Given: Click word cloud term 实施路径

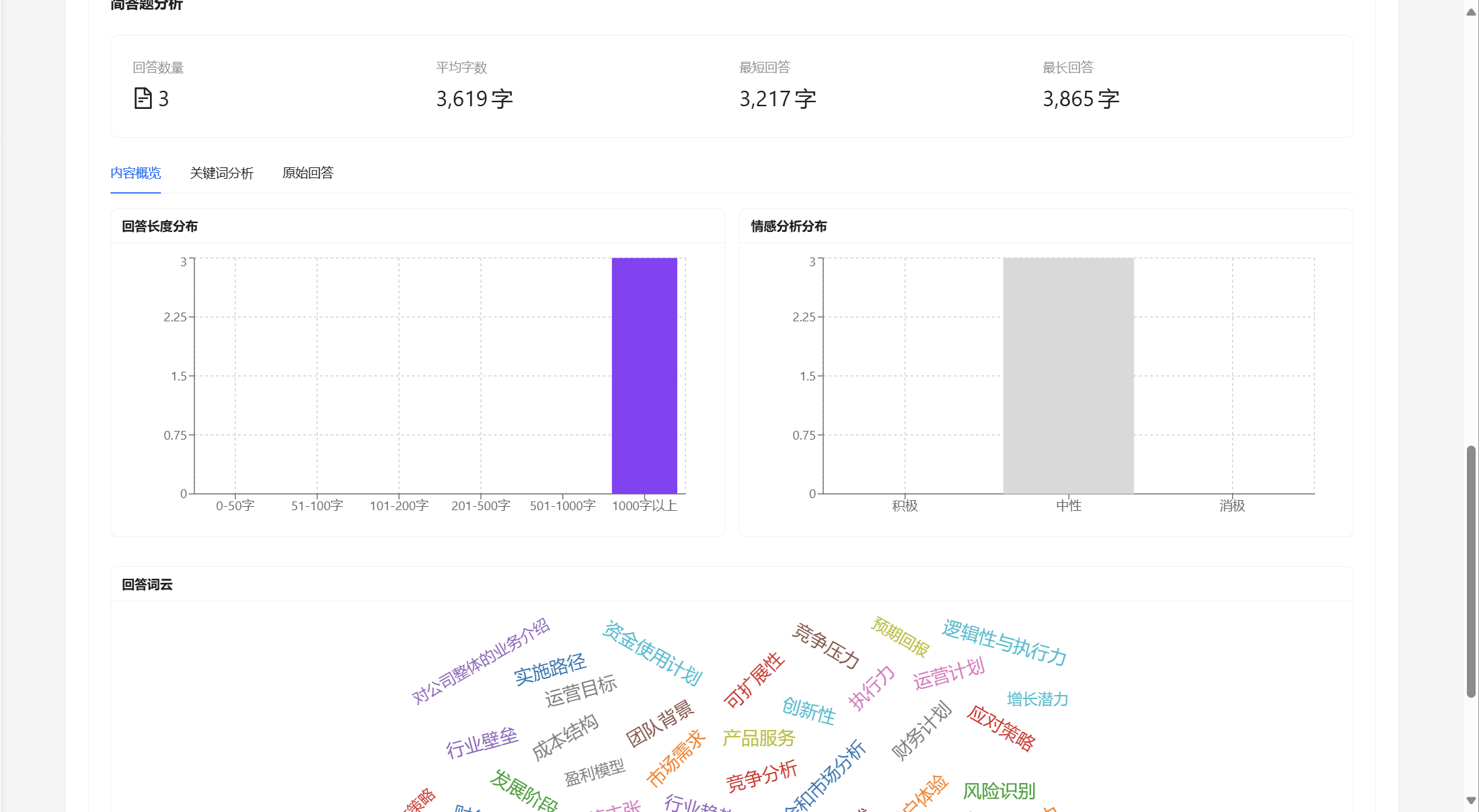Looking at the screenshot, I should [x=550, y=669].
